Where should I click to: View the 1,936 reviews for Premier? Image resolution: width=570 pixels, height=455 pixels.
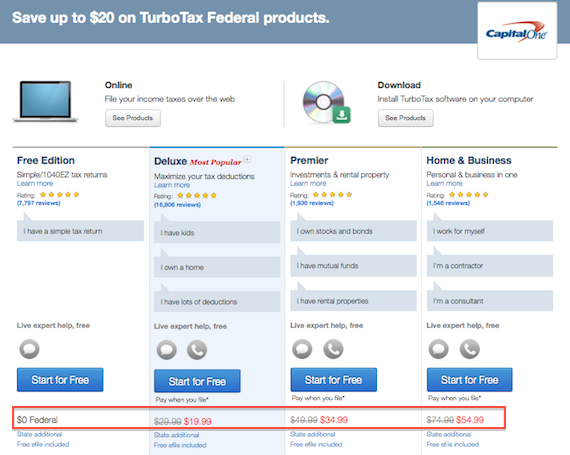[x=312, y=203]
